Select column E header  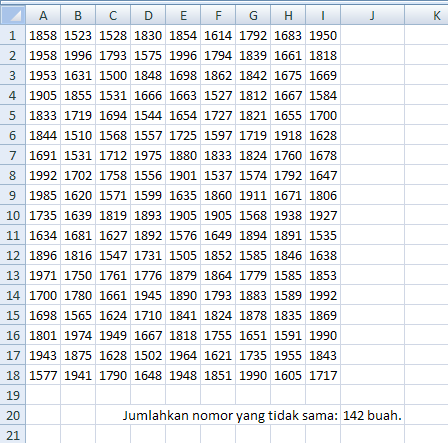183,15
